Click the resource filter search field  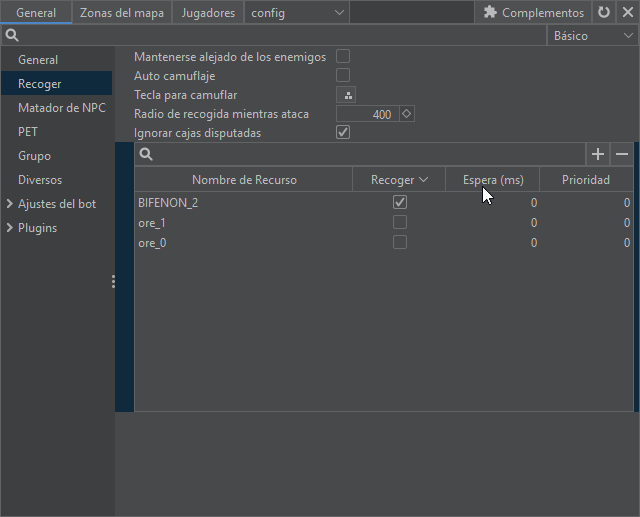[x=365, y=154]
